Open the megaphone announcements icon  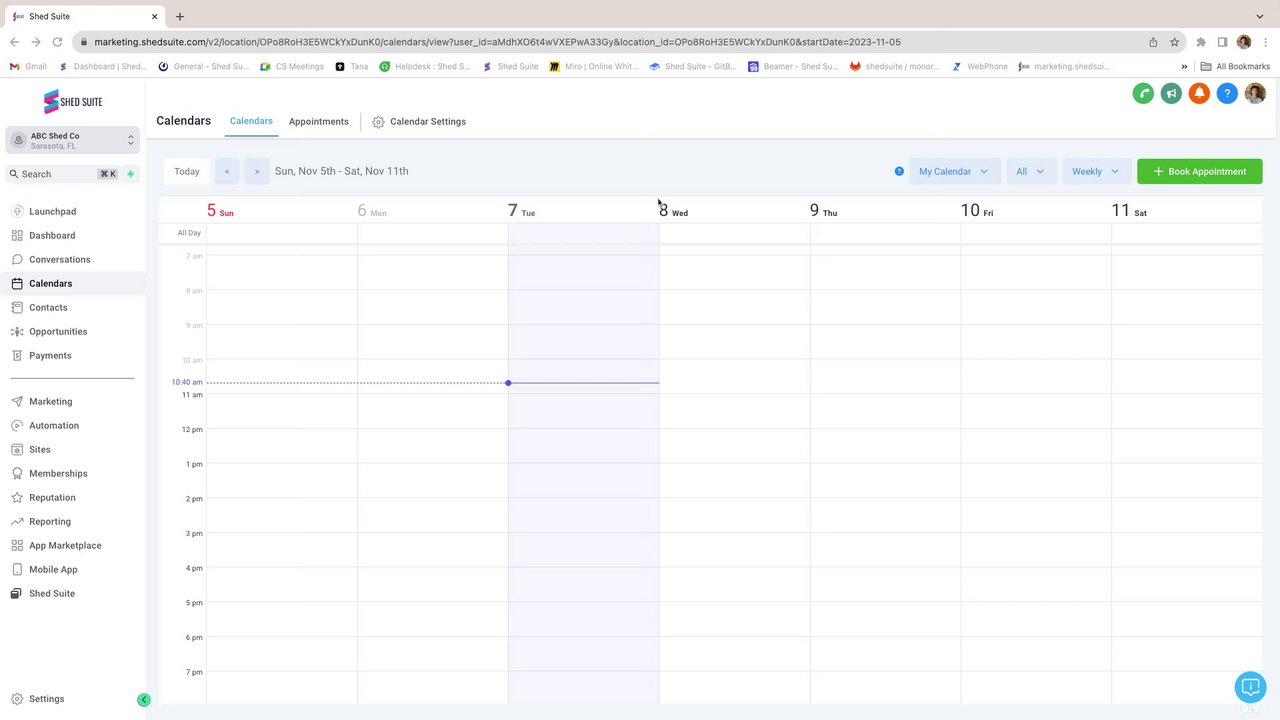click(x=1171, y=93)
